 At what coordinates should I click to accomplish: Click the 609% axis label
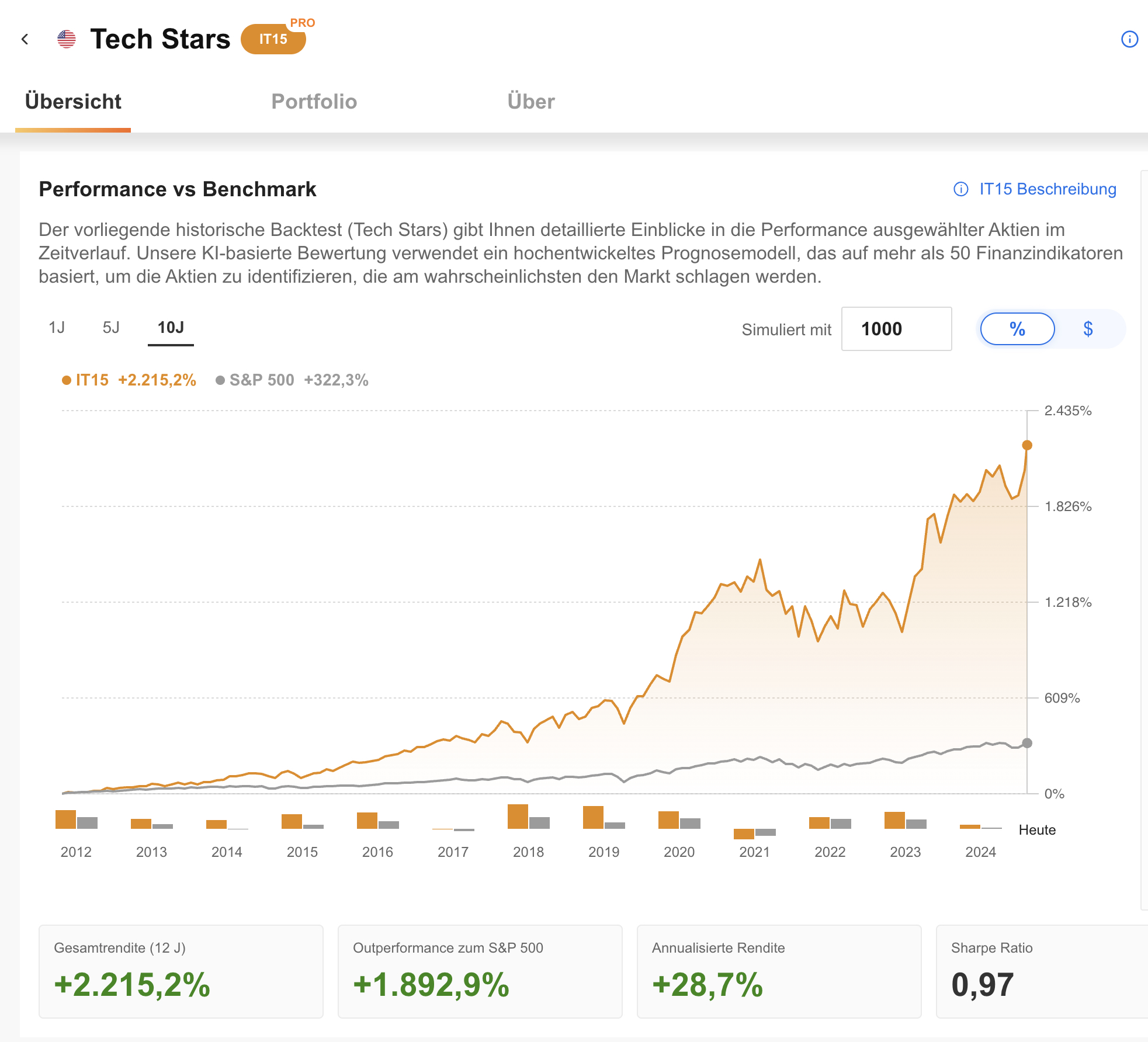pyautogui.click(x=1062, y=698)
